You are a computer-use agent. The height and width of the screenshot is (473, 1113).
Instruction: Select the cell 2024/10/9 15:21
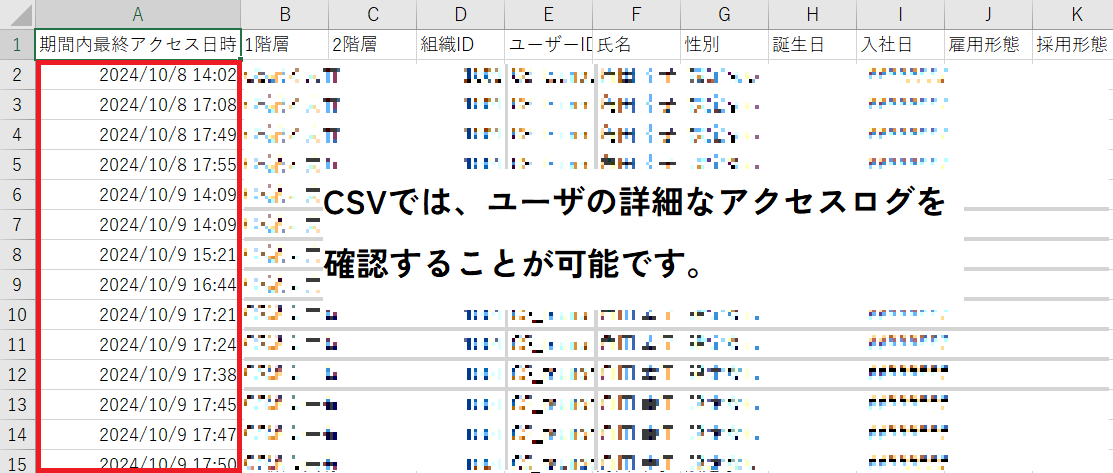(x=138, y=254)
